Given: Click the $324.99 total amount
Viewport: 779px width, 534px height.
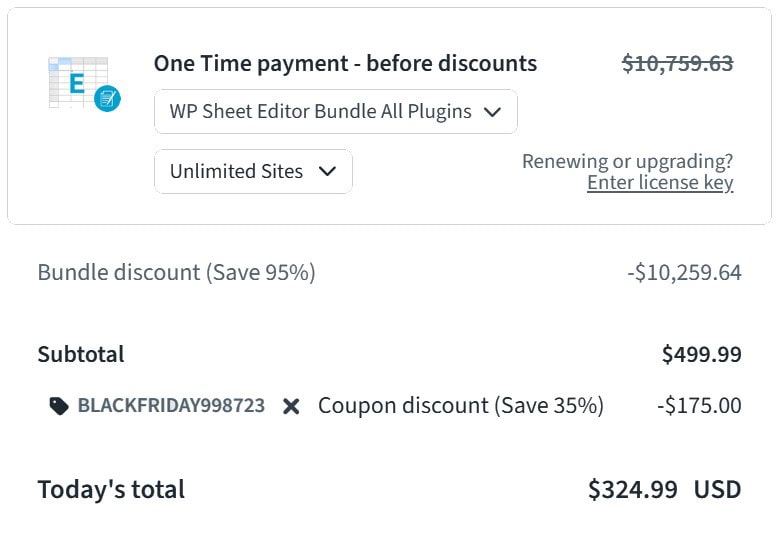Looking at the screenshot, I should [x=632, y=490].
